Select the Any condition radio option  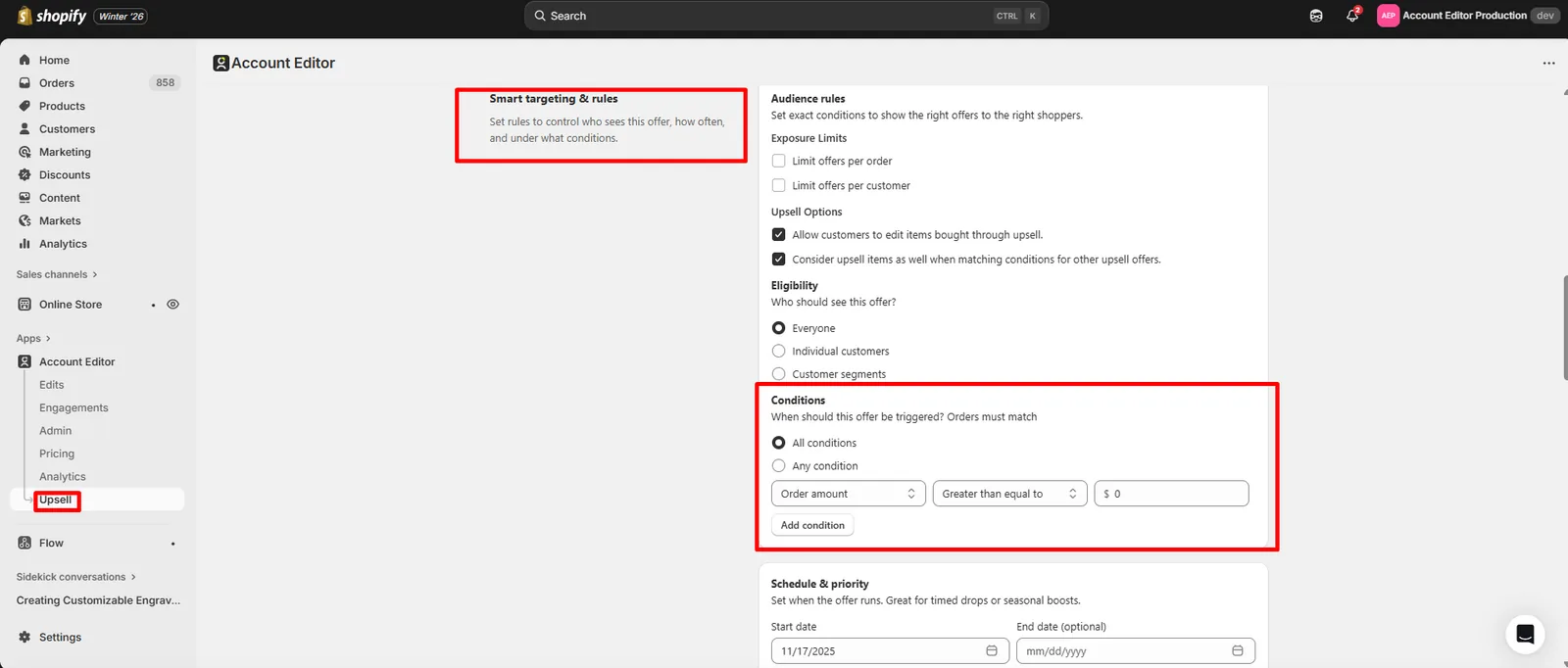tap(778, 466)
